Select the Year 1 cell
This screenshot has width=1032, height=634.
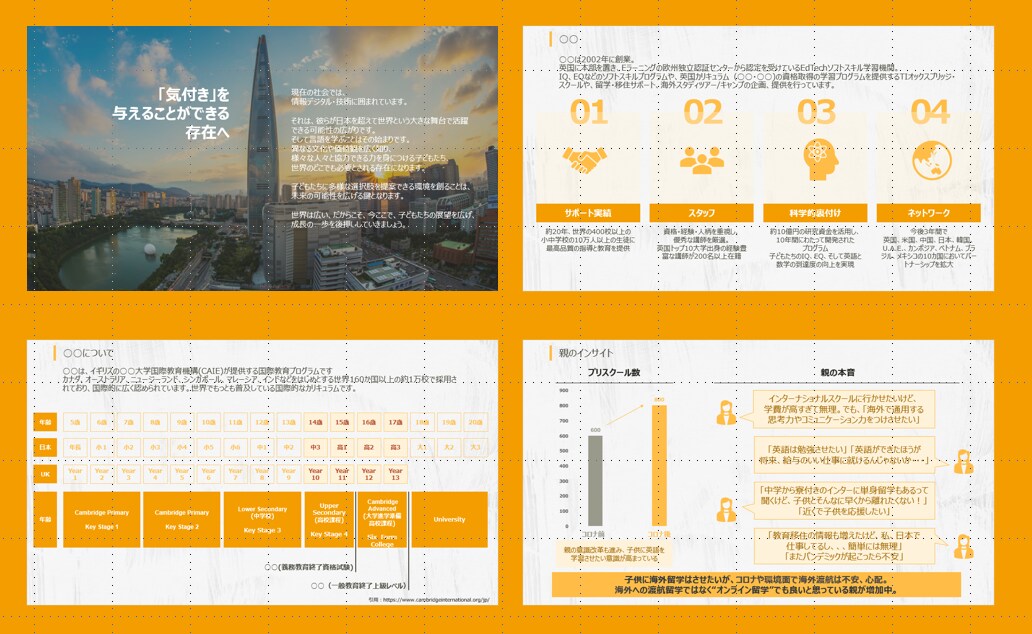(75, 474)
